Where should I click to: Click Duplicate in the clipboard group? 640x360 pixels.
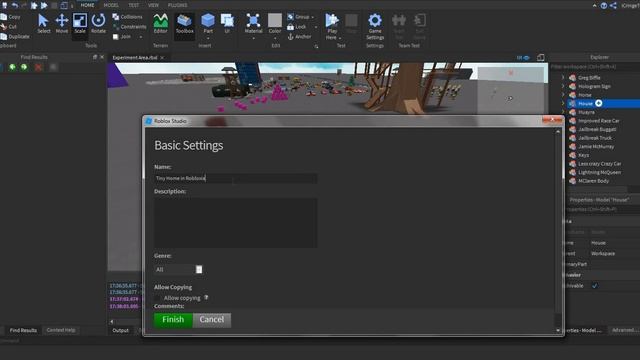click(15, 36)
